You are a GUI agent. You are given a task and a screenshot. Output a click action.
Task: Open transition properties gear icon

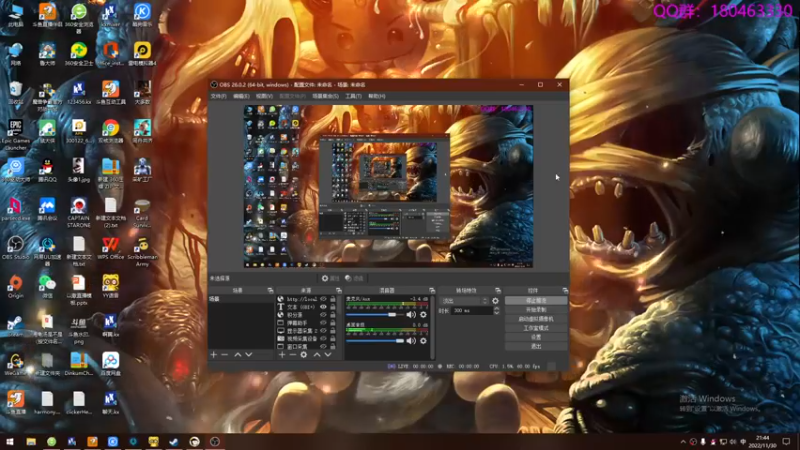(x=495, y=301)
